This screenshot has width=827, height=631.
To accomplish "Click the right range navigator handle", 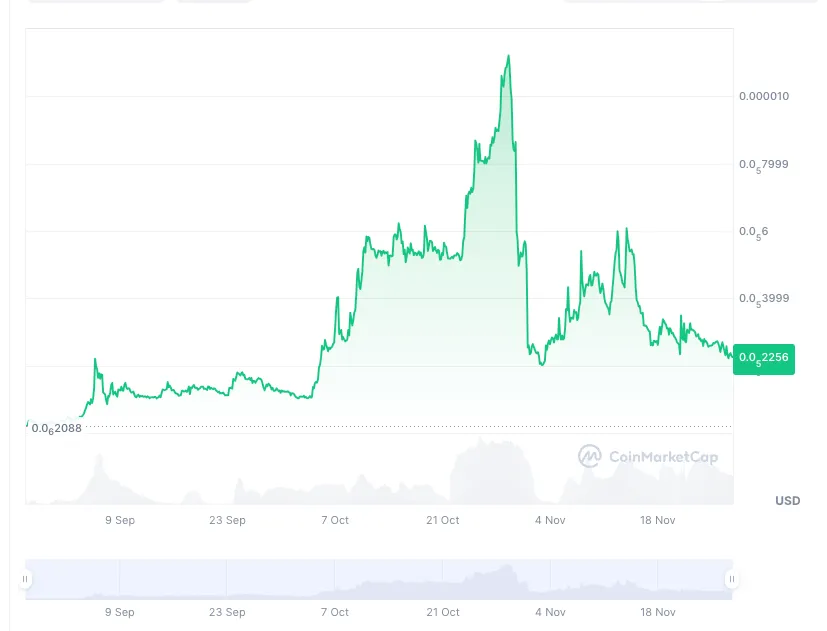I will 732,579.
